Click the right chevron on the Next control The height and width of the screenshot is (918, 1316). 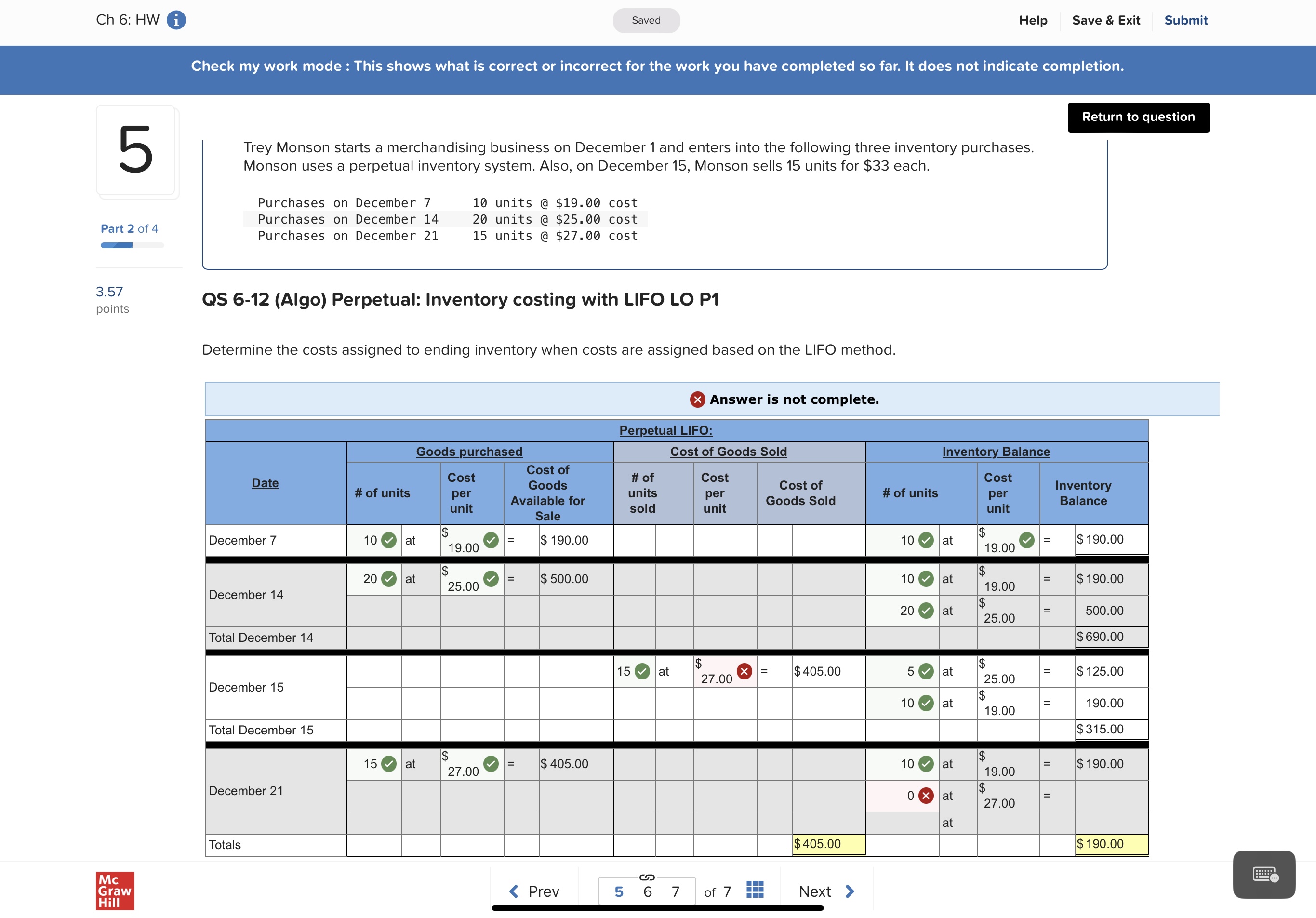(850, 891)
